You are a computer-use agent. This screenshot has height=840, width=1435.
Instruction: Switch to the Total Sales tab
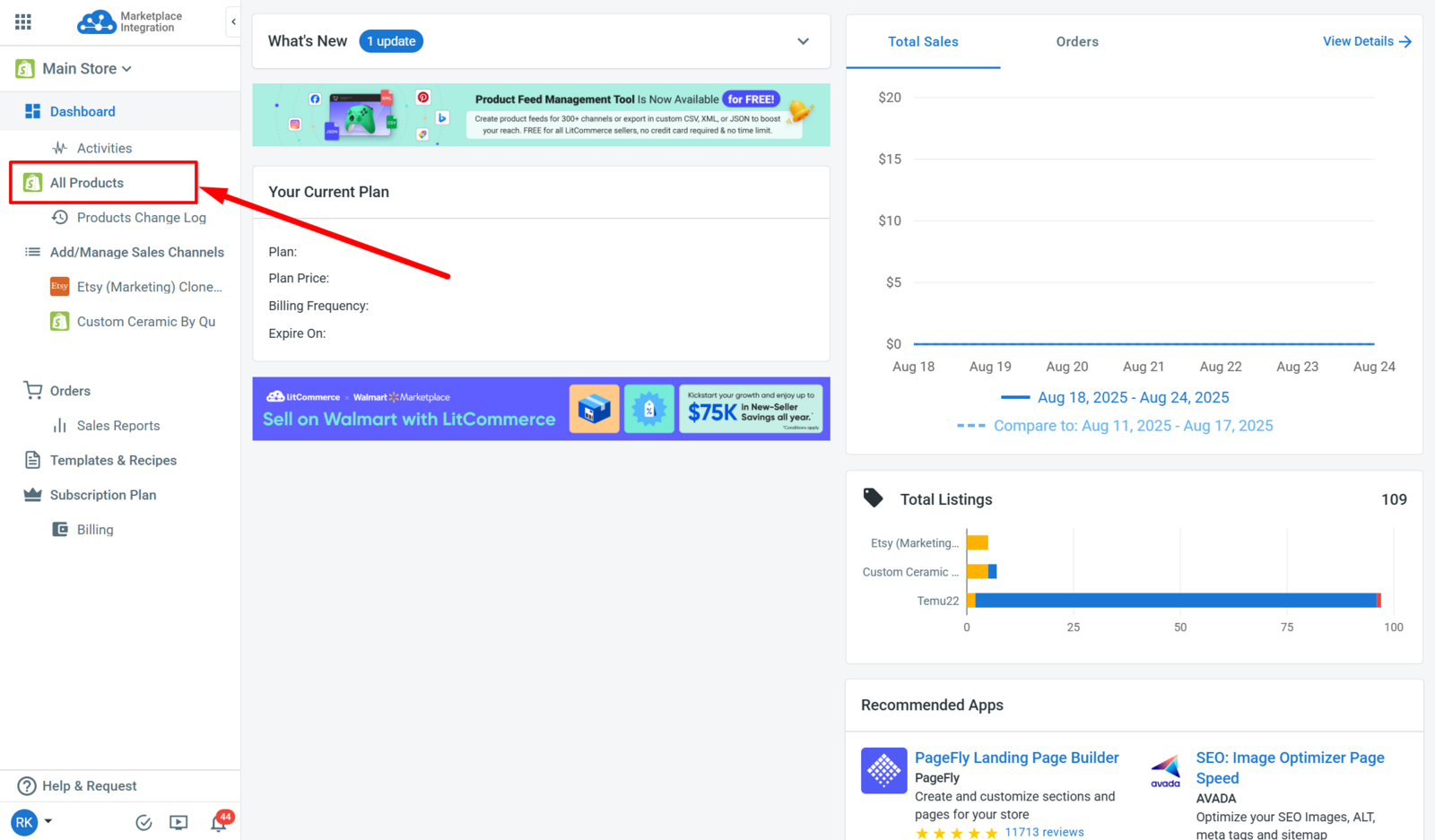(923, 41)
